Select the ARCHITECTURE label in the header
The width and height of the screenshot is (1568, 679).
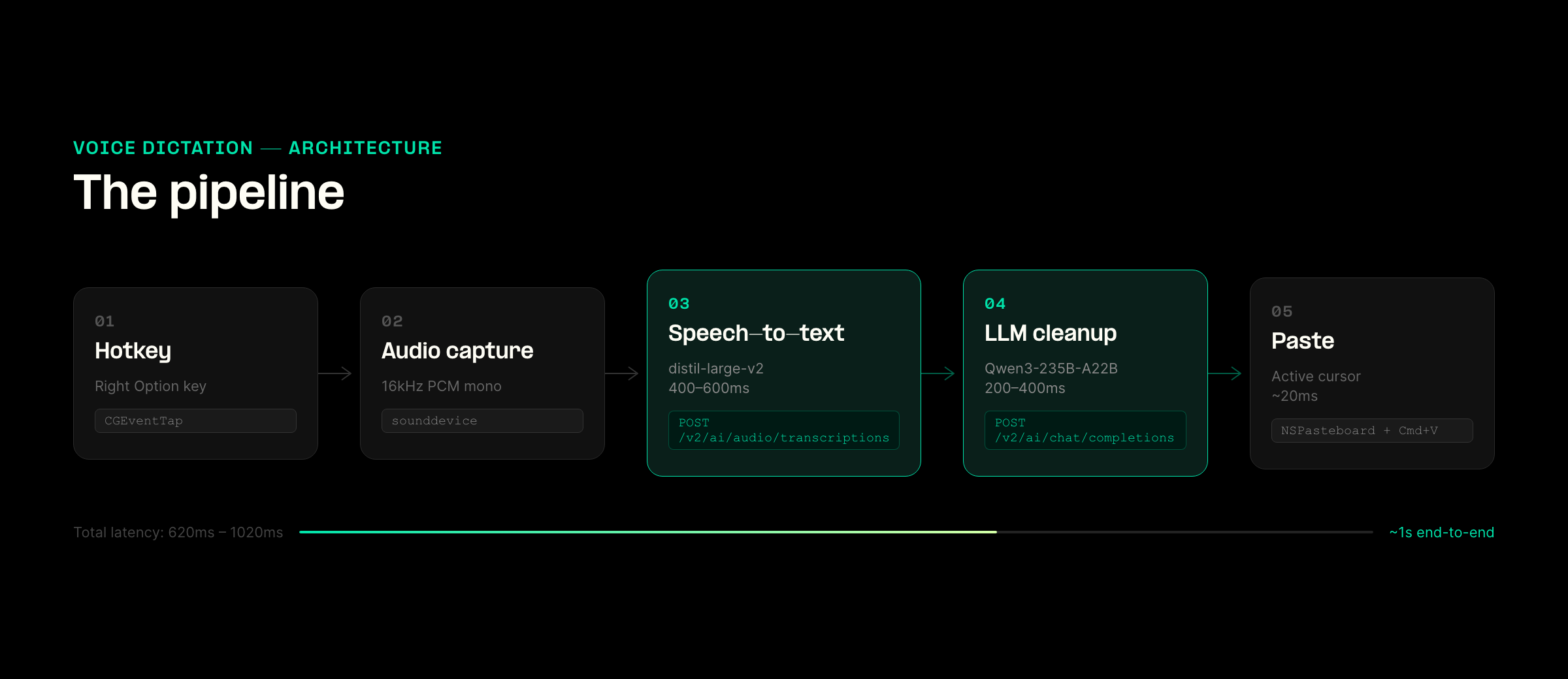365,148
